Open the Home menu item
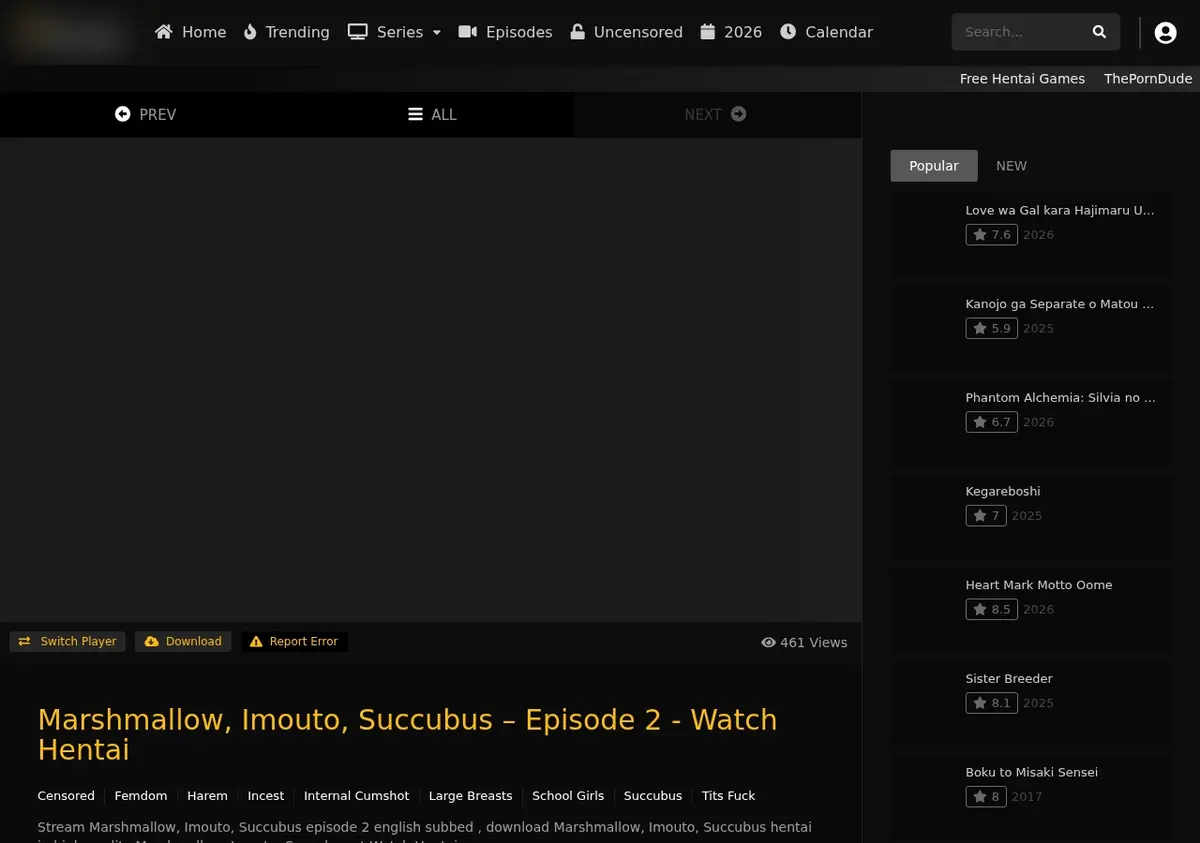Screen dimensions: 1200x843 [x=190, y=32]
